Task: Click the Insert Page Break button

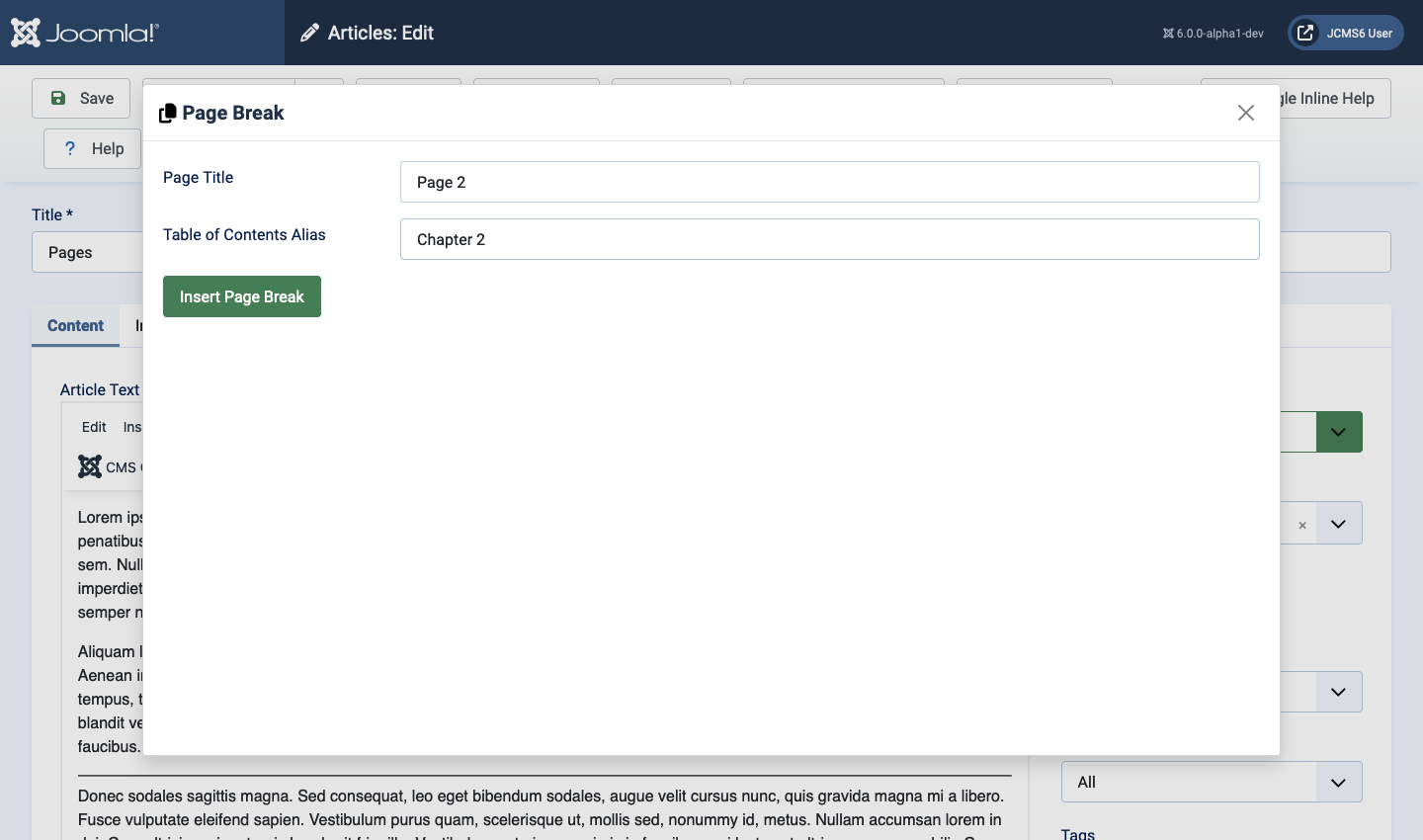Action: pyautogui.click(x=241, y=296)
